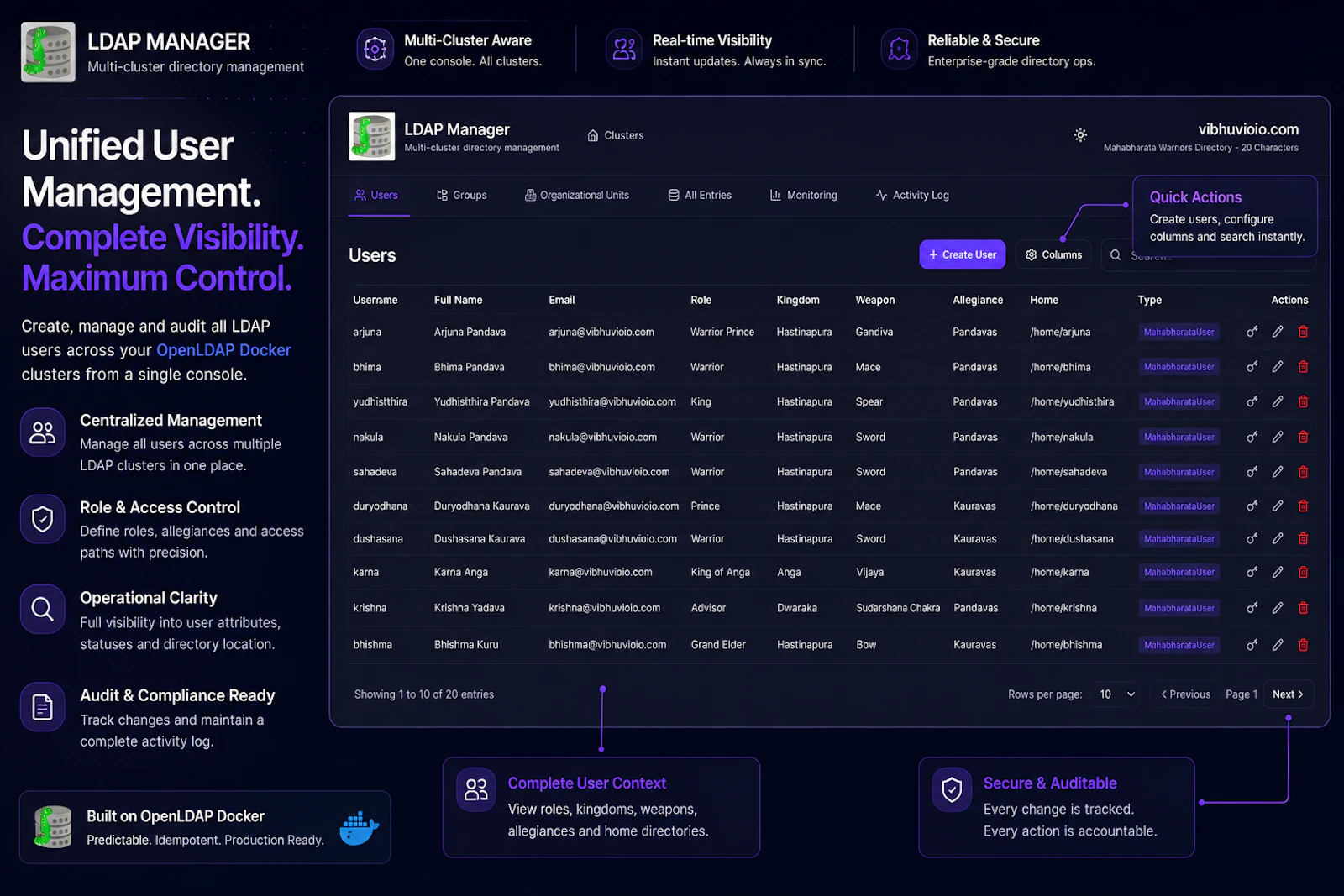Click the trash icon for bhishma
The width and height of the screenshot is (1344, 896).
[x=1303, y=645]
